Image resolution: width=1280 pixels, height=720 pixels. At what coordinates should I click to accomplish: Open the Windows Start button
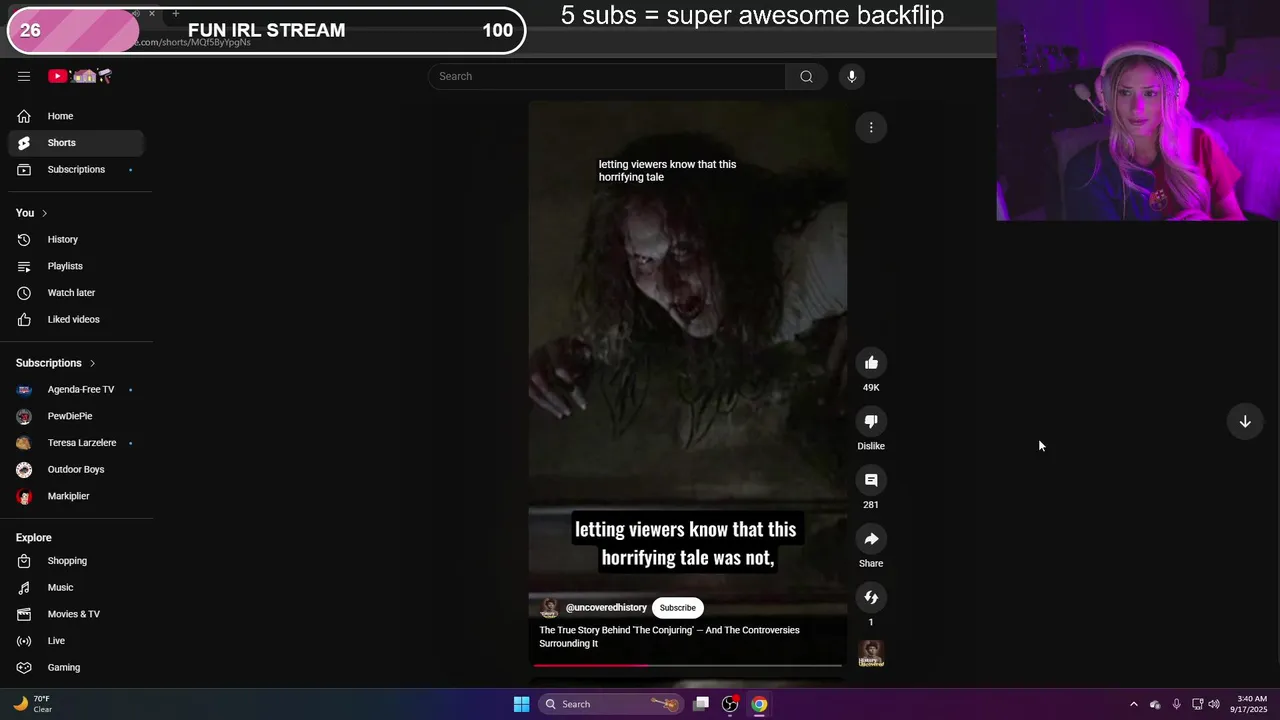[521, 704]
